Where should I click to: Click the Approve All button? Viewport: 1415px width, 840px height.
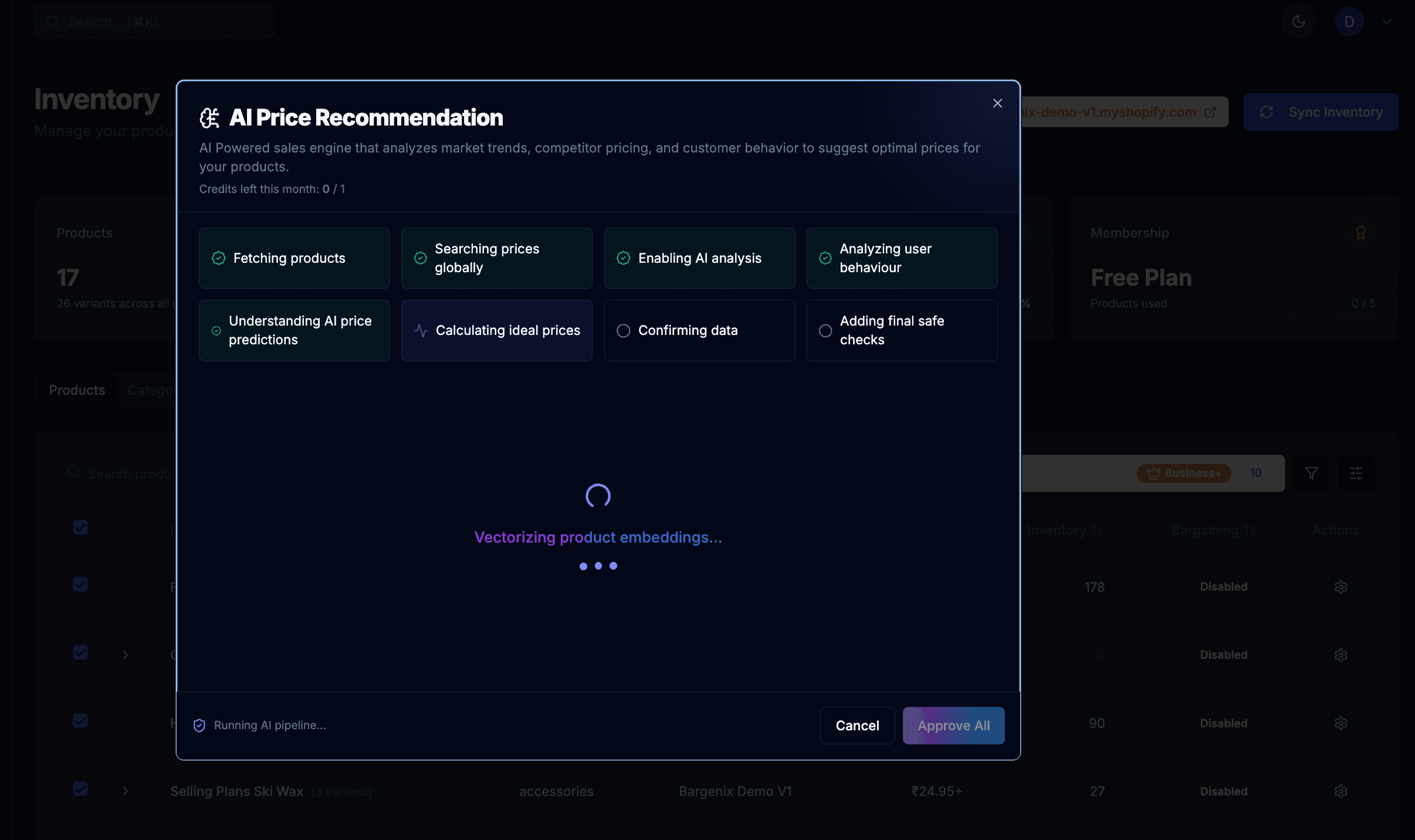[953, 725]
